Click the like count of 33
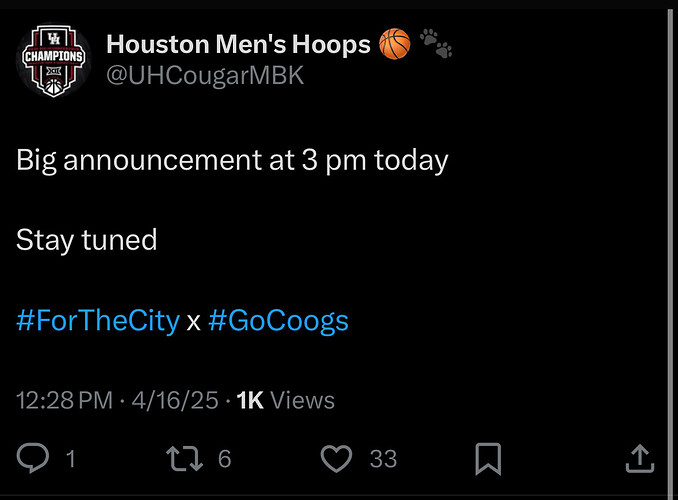 (384, 459)
